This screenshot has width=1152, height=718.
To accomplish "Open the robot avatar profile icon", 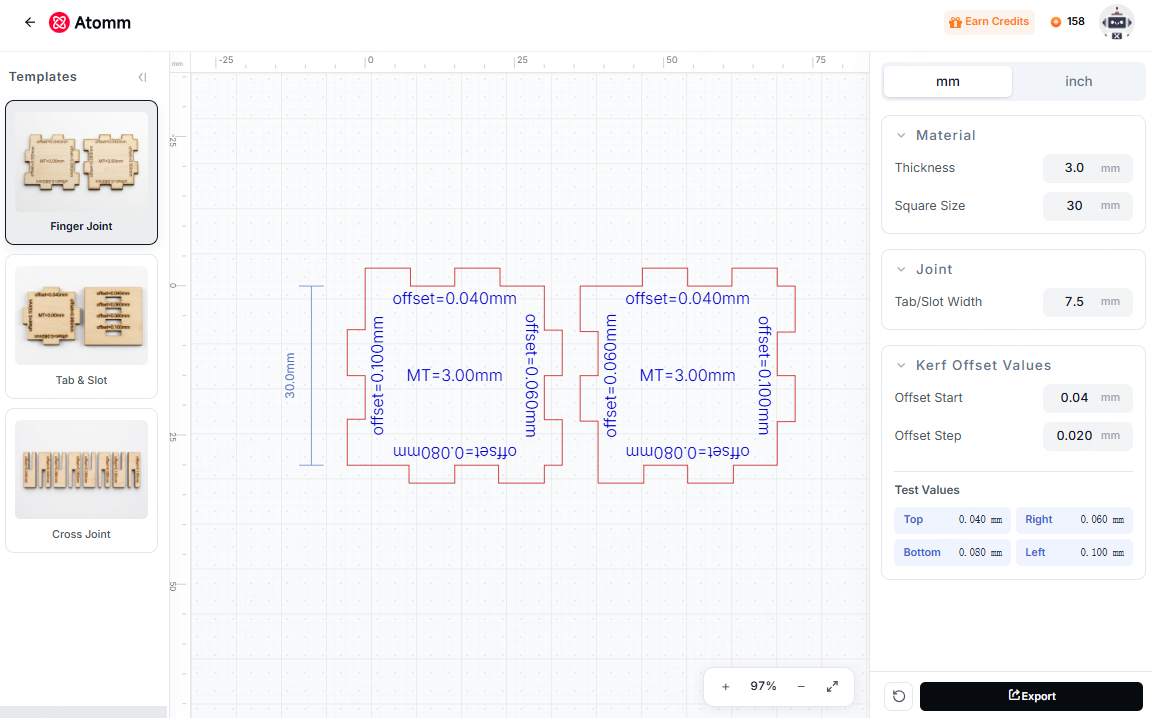I will pyautogui.click(x=1116, y=22).
